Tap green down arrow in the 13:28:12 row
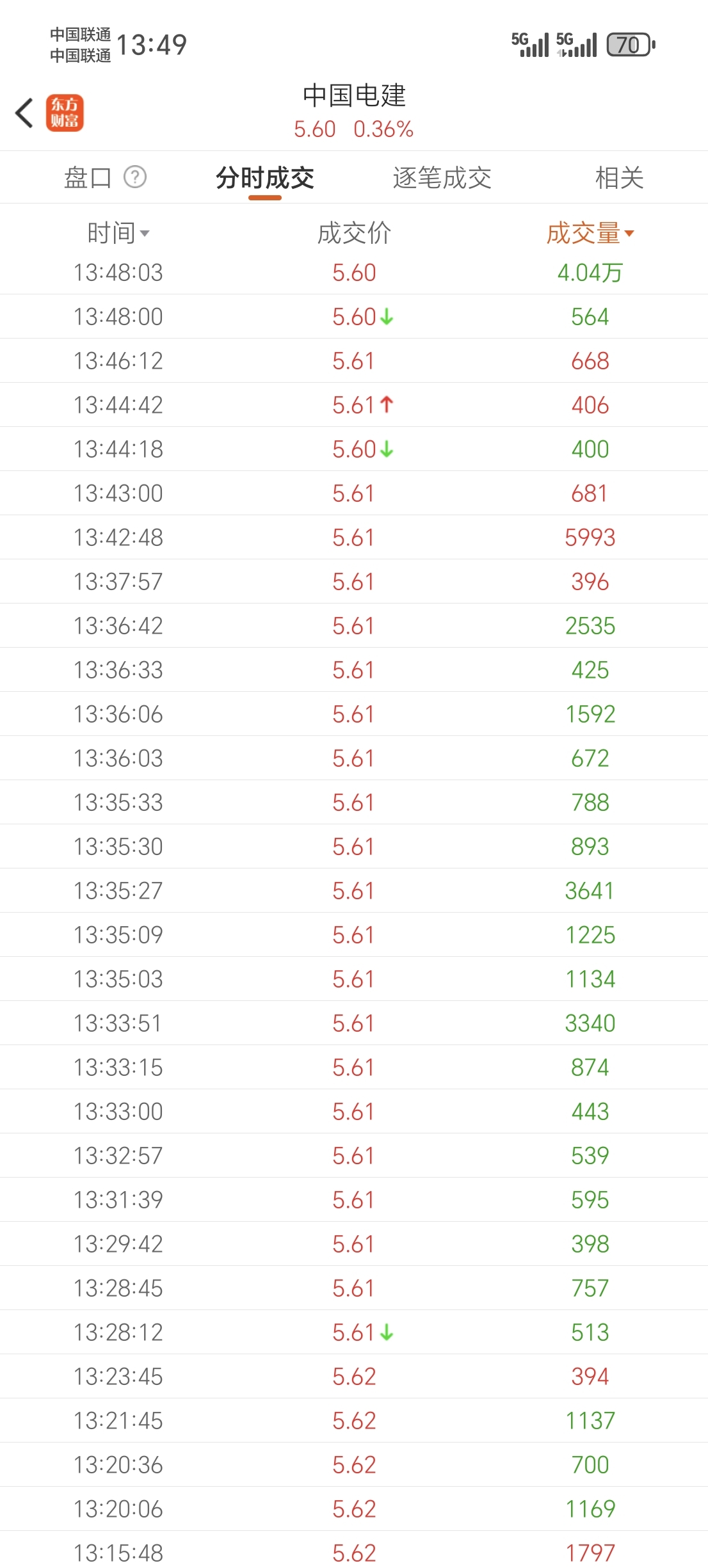The width and height of the screenshot is (708, 1568). [x=387, y=1332]
